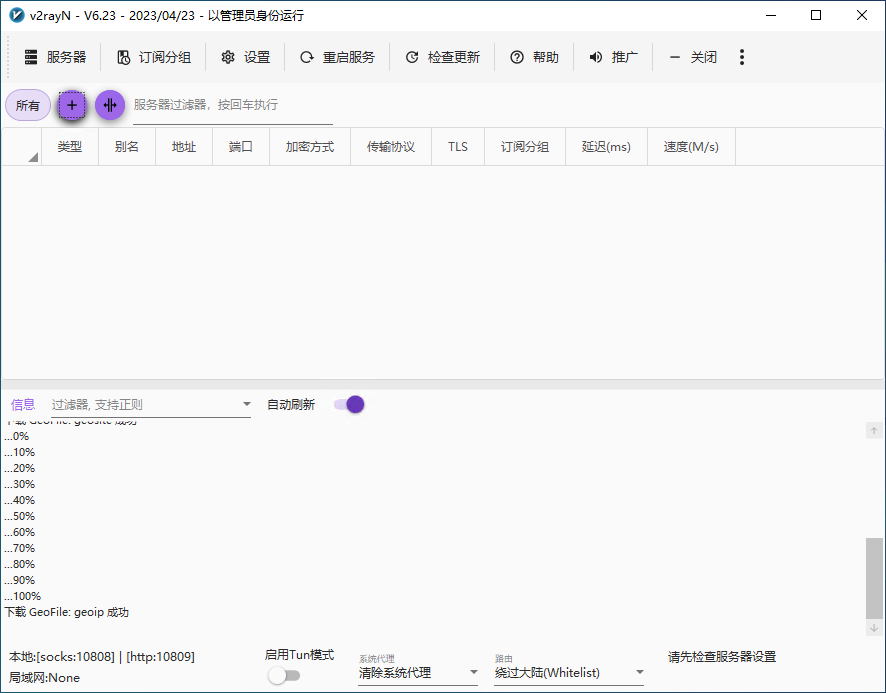Click 重启服务 to restart service

pyautogui.click(x=337, y=57)
